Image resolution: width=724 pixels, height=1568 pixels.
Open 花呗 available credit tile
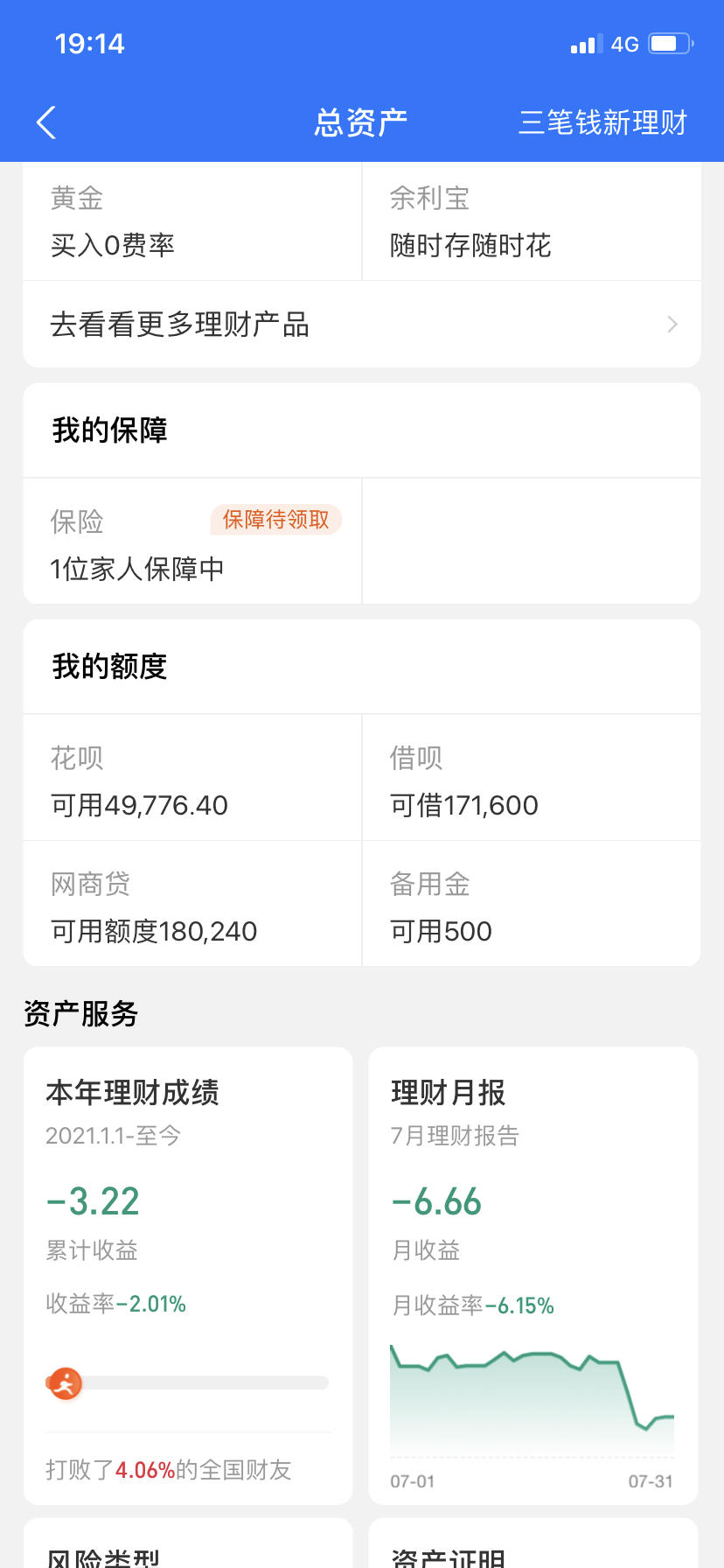192,778
